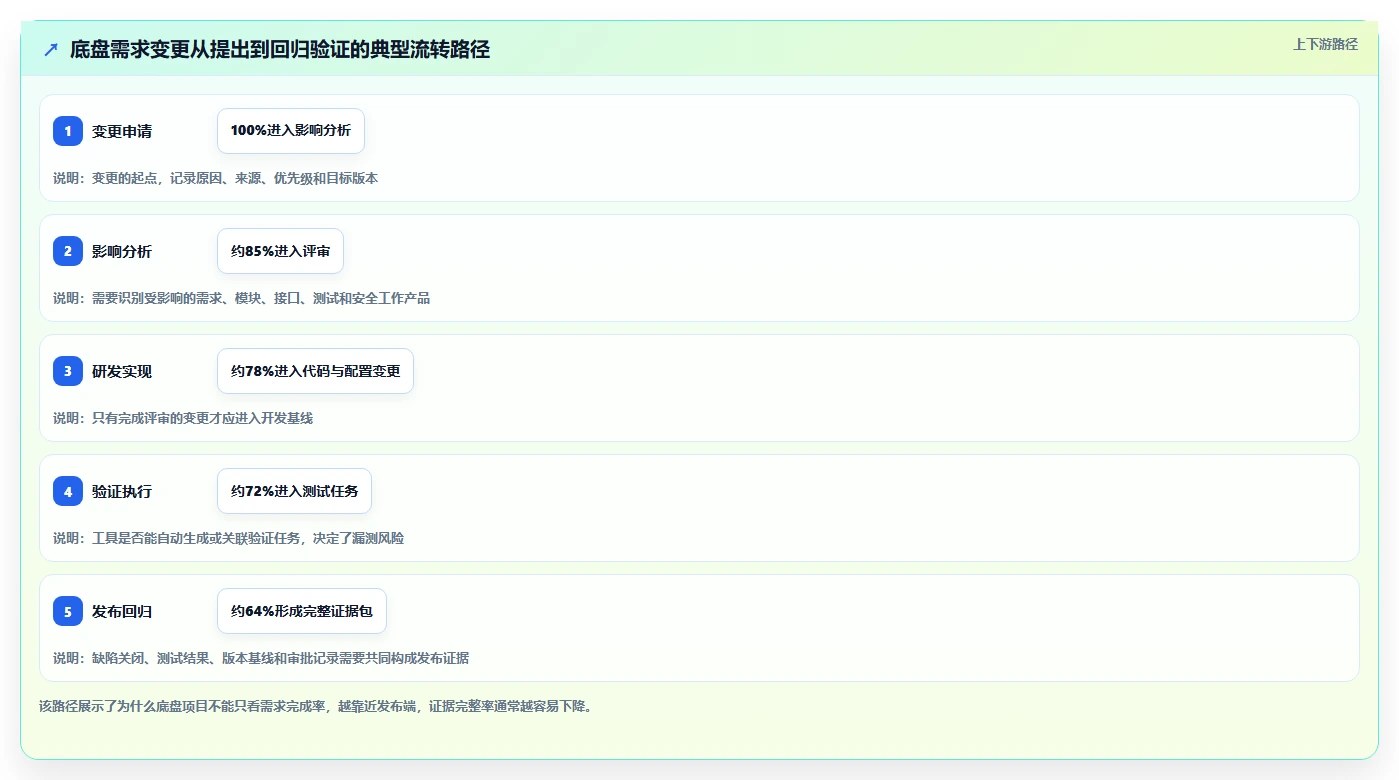The width and height of the screenshot is (1399, 780).
Task: Select step number 3 badge
Action: click(x=68, y=371)
